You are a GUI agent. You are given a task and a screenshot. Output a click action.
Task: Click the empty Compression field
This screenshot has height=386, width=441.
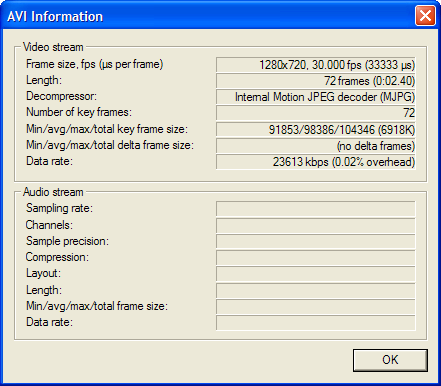(316, 258)
